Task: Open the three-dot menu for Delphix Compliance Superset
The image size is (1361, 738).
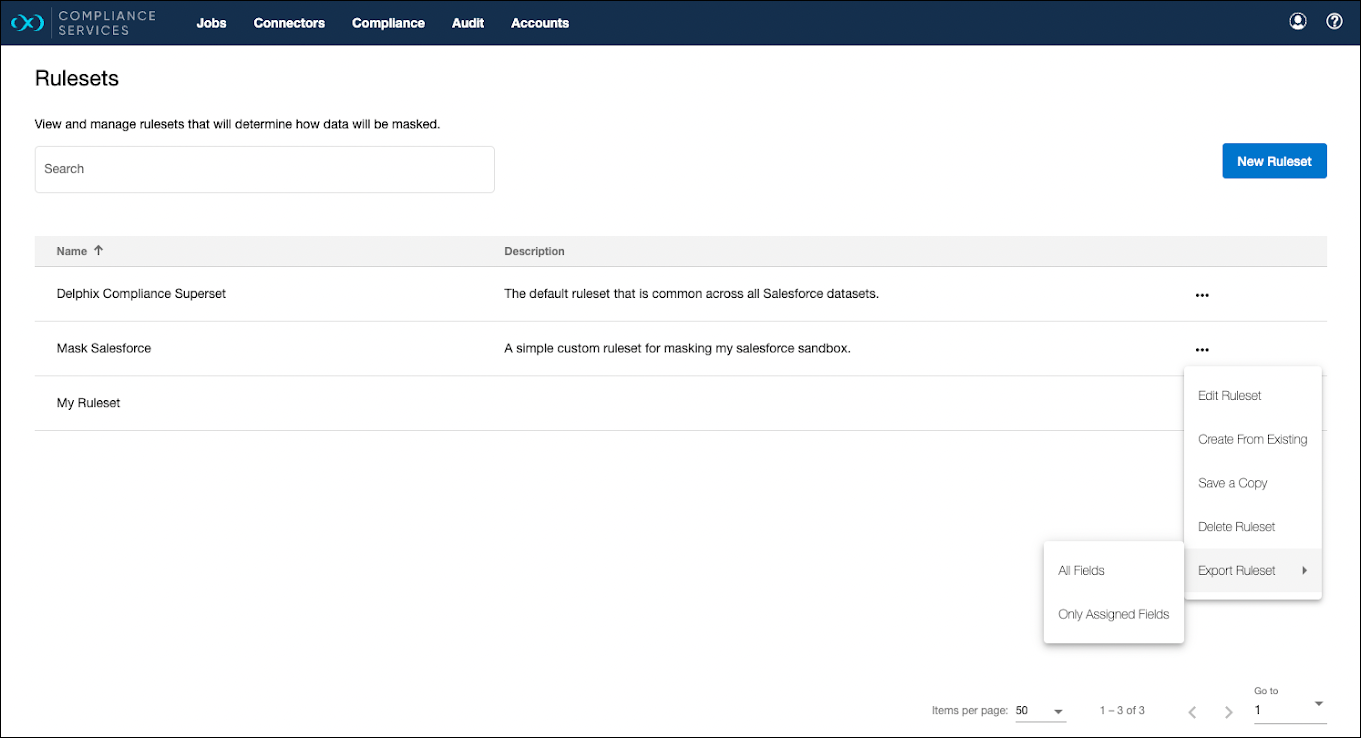Action: (x=1202, y=295)
